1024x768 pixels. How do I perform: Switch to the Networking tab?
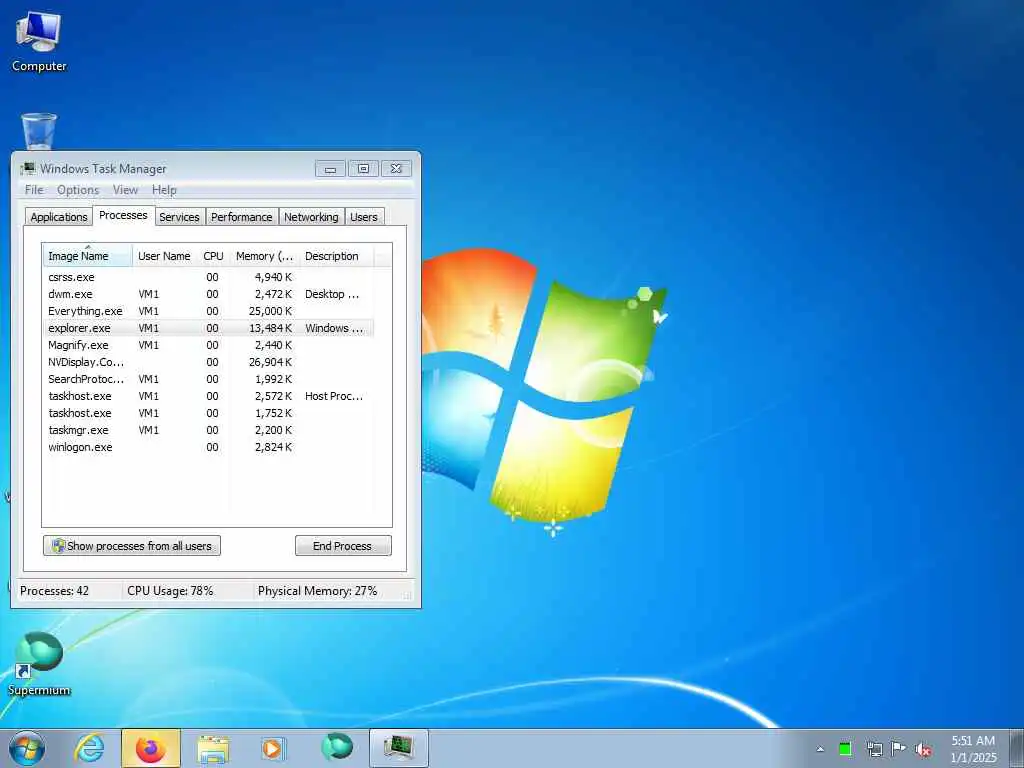[312, 217]
